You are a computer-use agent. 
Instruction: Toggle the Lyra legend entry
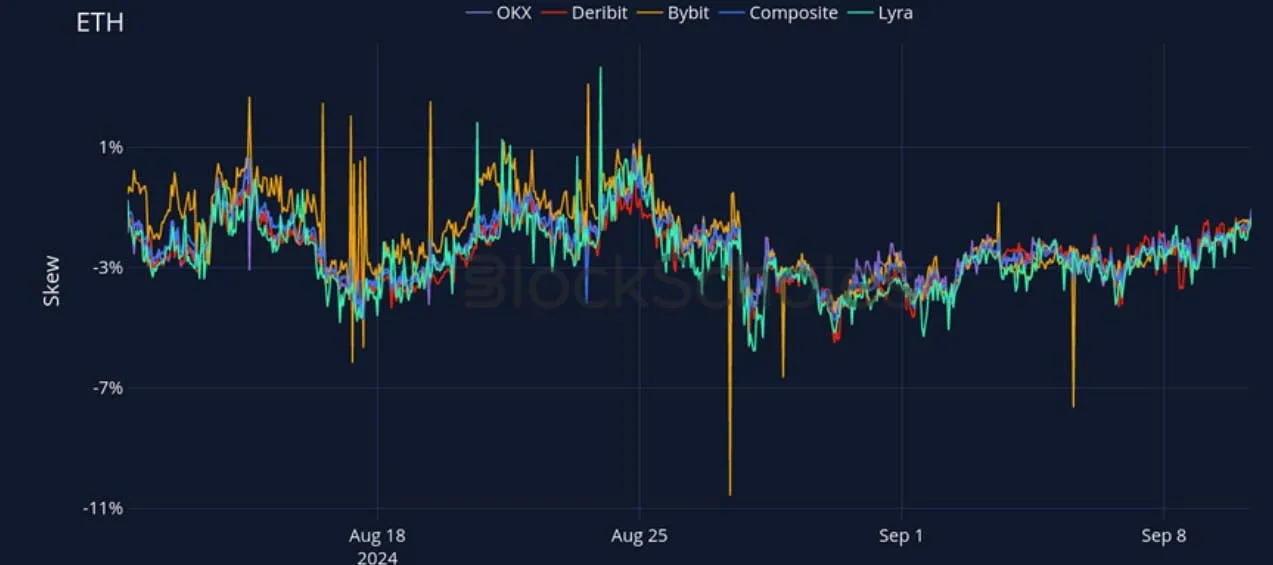tap(880, 13)
